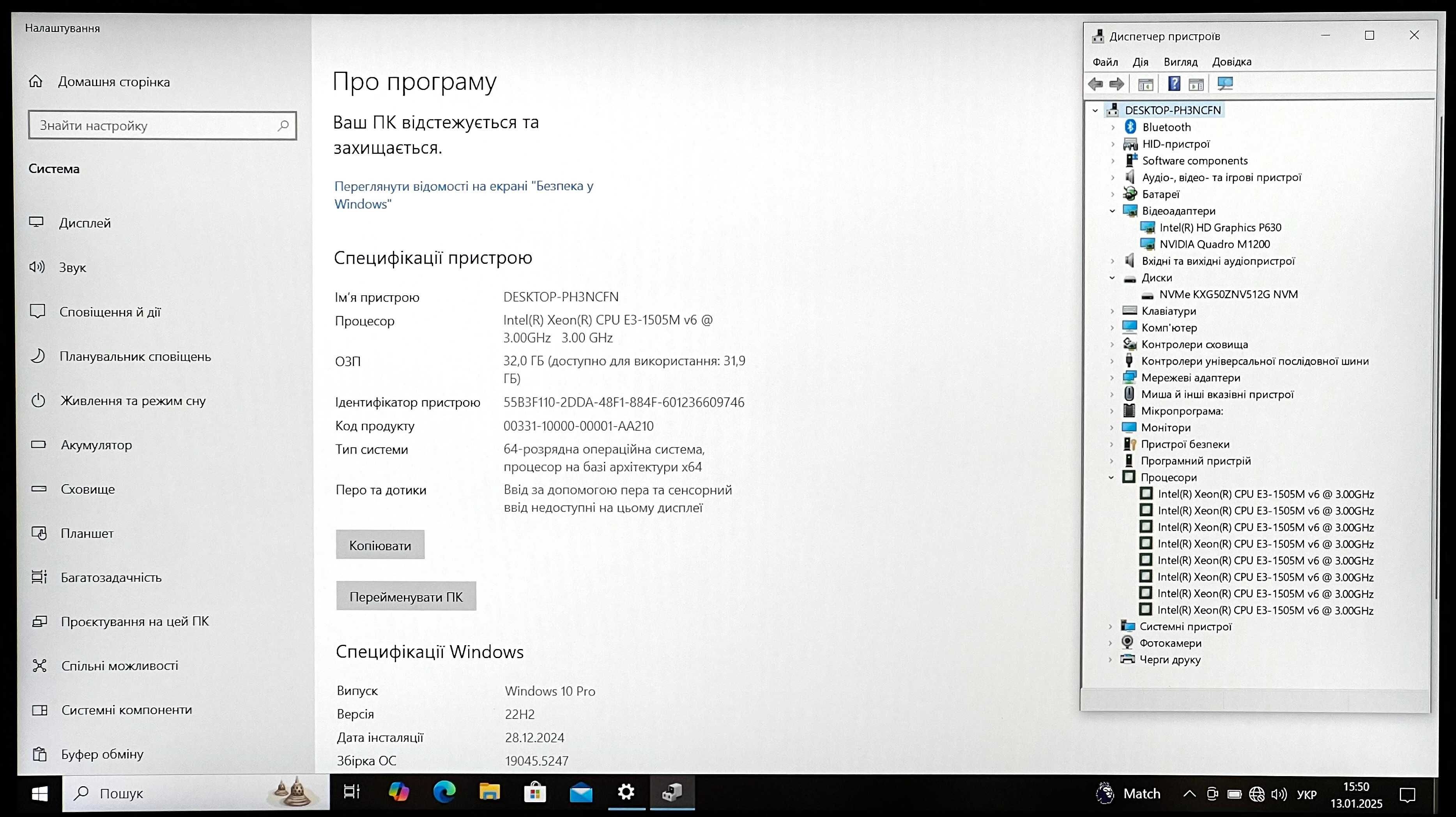Image resolution: width=1456 pixels, height=817 pixels.
Task: Open Проєктування на цей ПК settings
Action: tap(120, 621)
